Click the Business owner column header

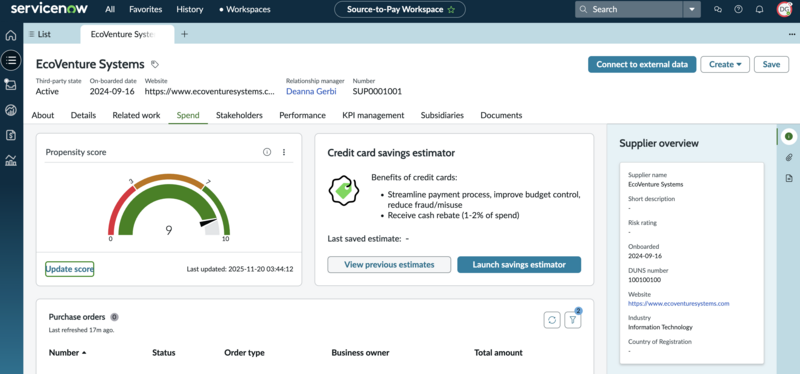point(360,353)
